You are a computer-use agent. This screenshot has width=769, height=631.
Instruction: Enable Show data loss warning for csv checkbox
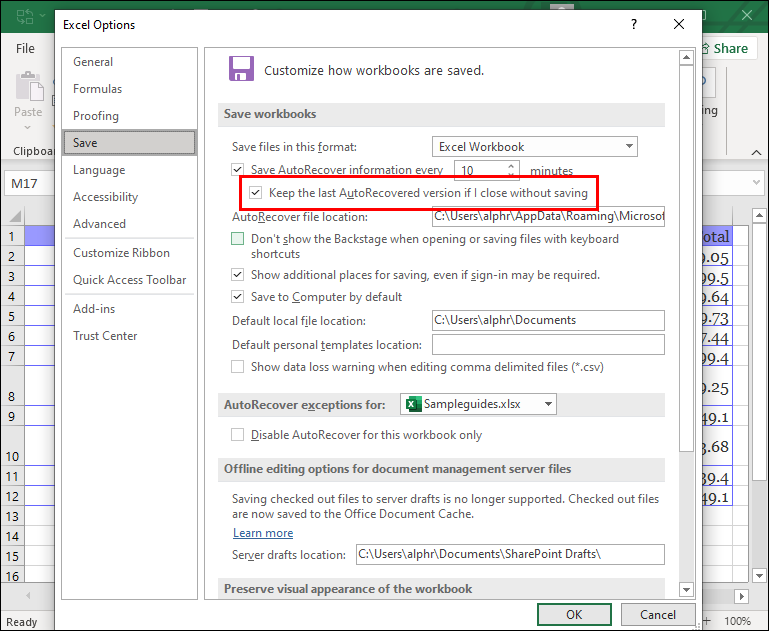pyautogui.click(x=237, y=367)
